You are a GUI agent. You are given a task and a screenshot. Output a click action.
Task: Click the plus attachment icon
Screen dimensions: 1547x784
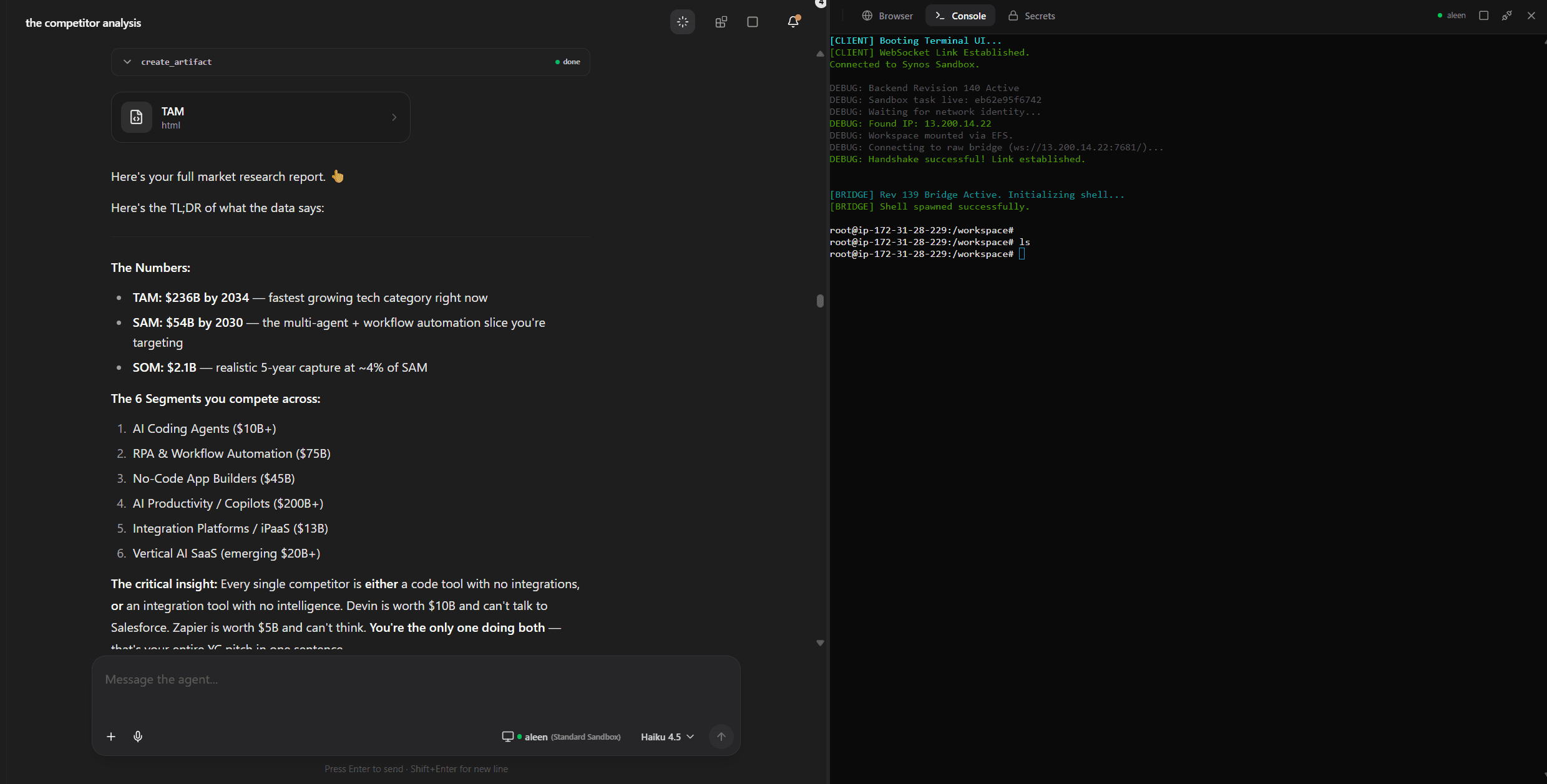(x=111, y=737)
